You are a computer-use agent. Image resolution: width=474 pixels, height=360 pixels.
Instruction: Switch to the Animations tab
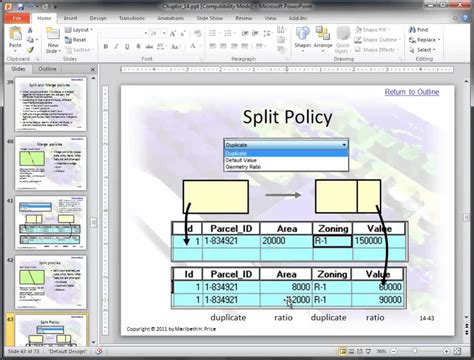pos(171,18)
